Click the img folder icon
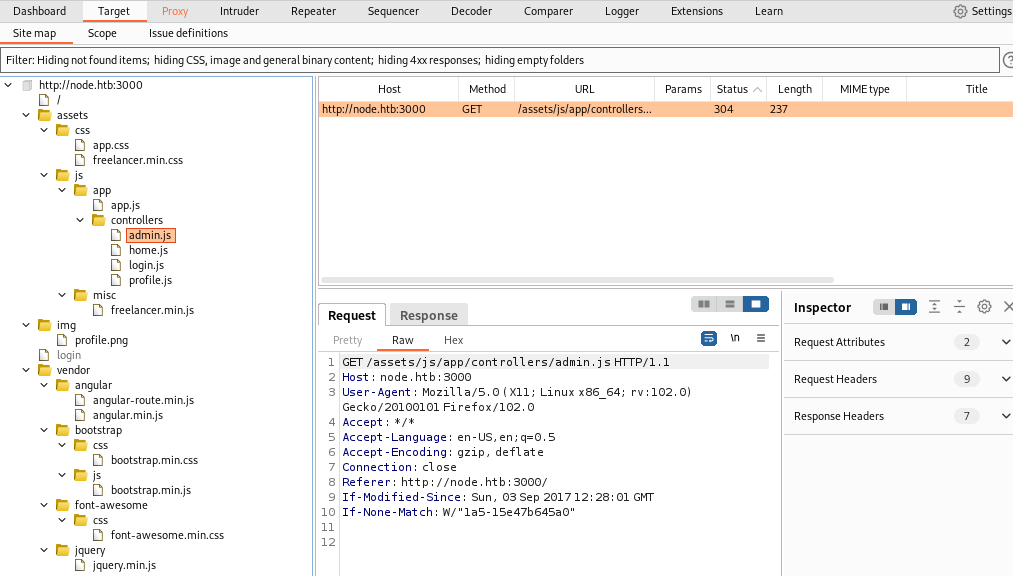This screenshot has width=1013, height=576. click(x=45, y=325)
